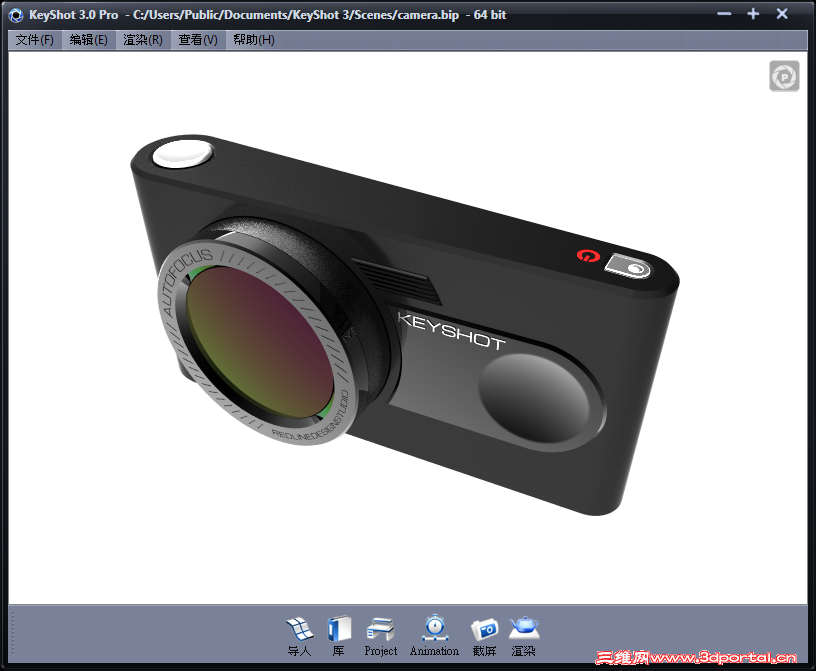Open the 查看(V) menu

196,40
